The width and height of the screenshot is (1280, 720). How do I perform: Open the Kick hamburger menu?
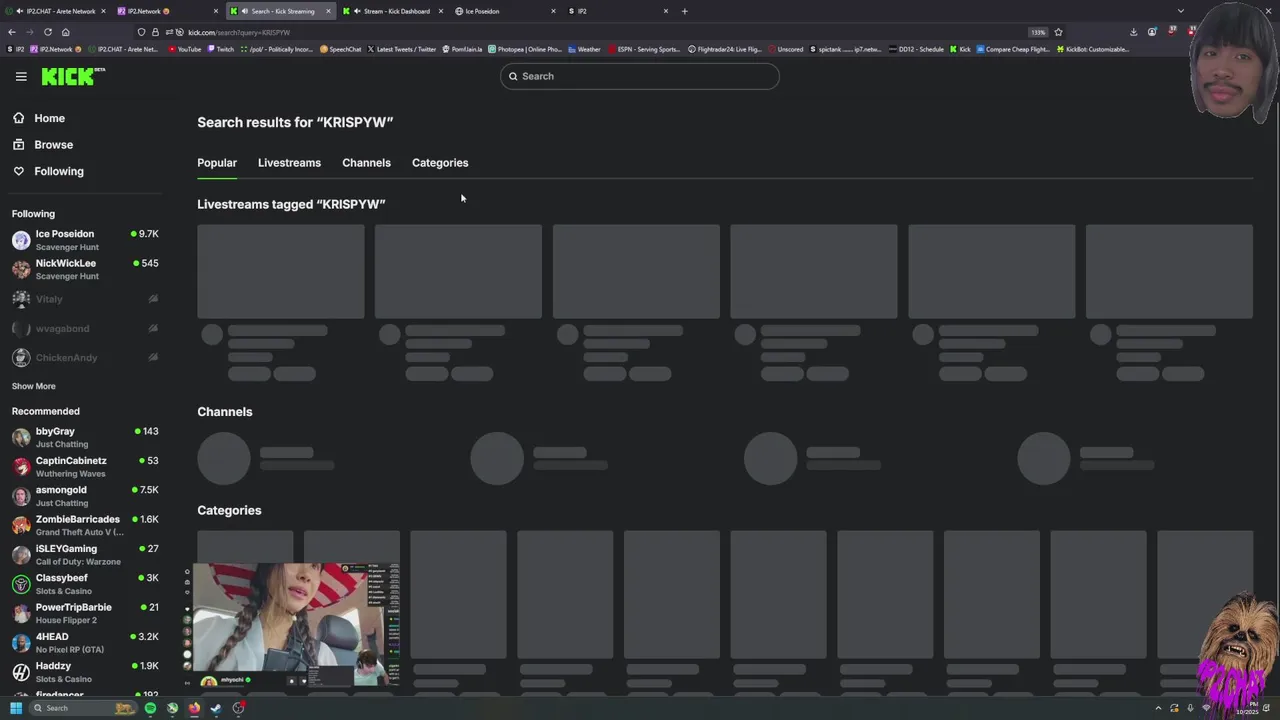click(x=21, y=76)
